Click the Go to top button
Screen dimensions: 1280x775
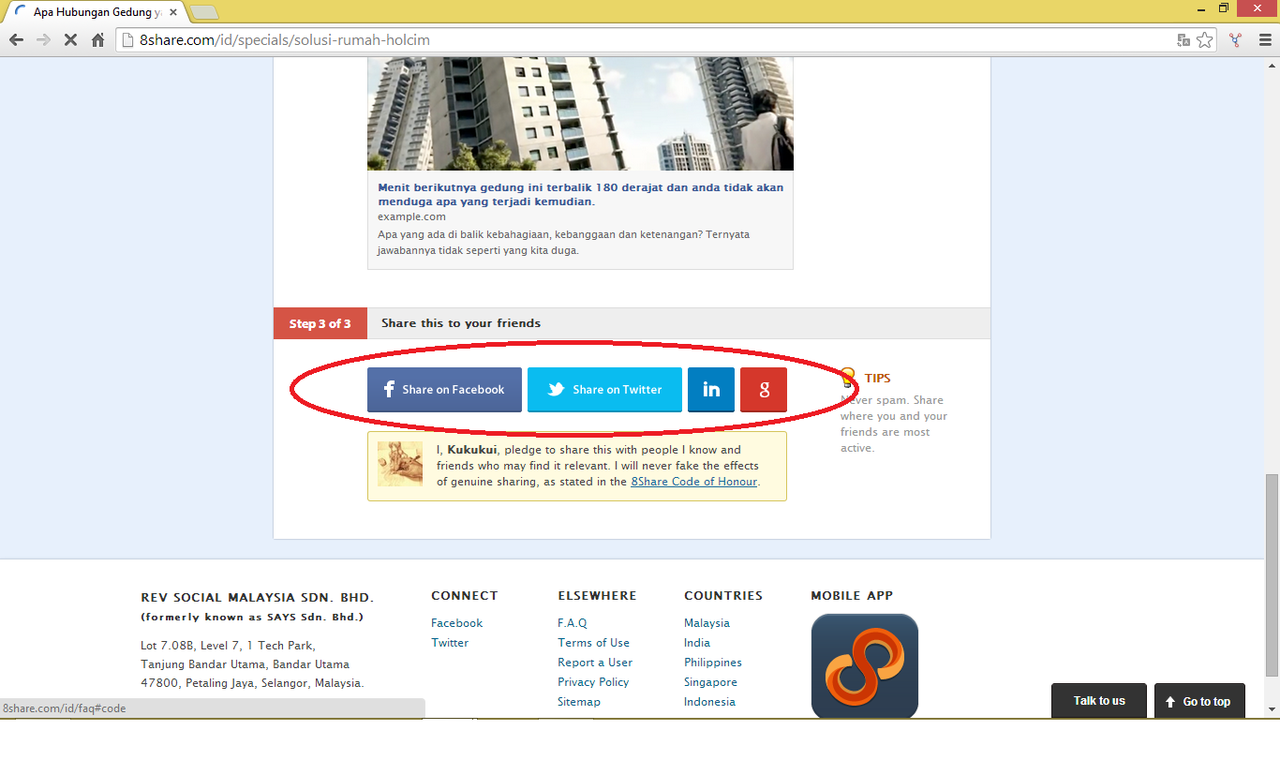1198,701
